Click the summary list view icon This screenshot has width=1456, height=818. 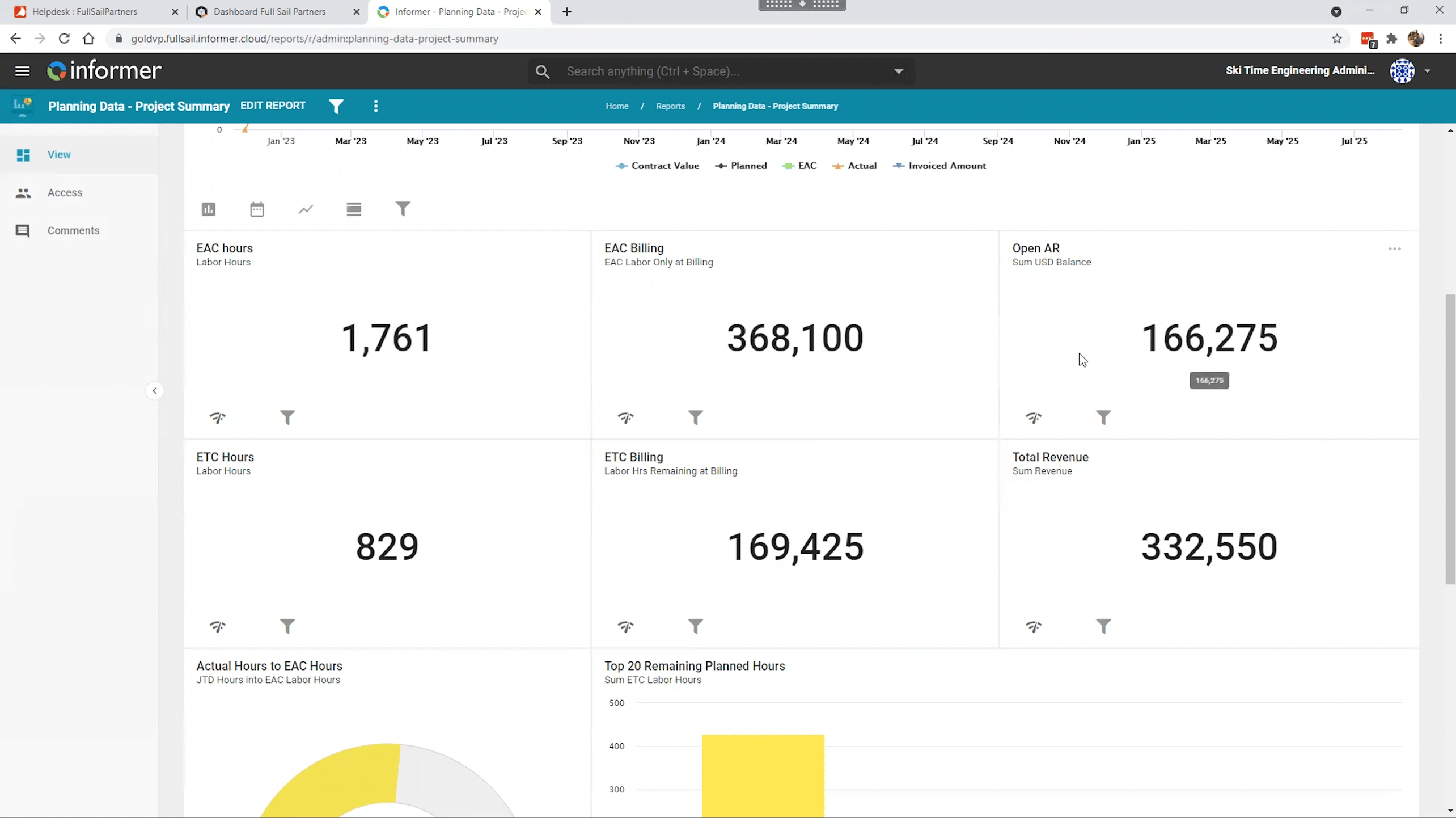[354, 209]
